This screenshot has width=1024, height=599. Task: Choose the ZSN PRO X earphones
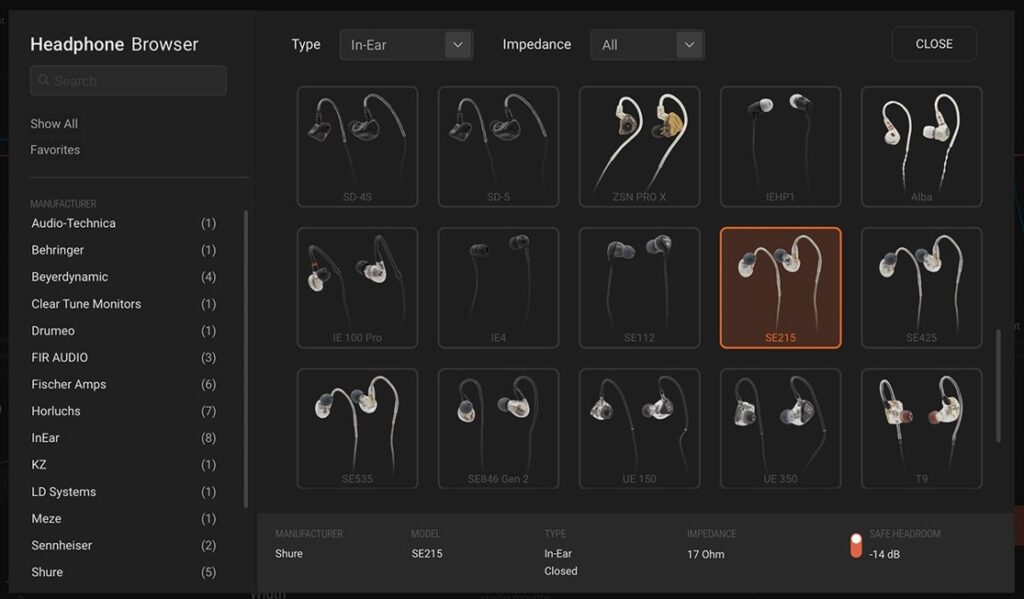click(639, 147)
